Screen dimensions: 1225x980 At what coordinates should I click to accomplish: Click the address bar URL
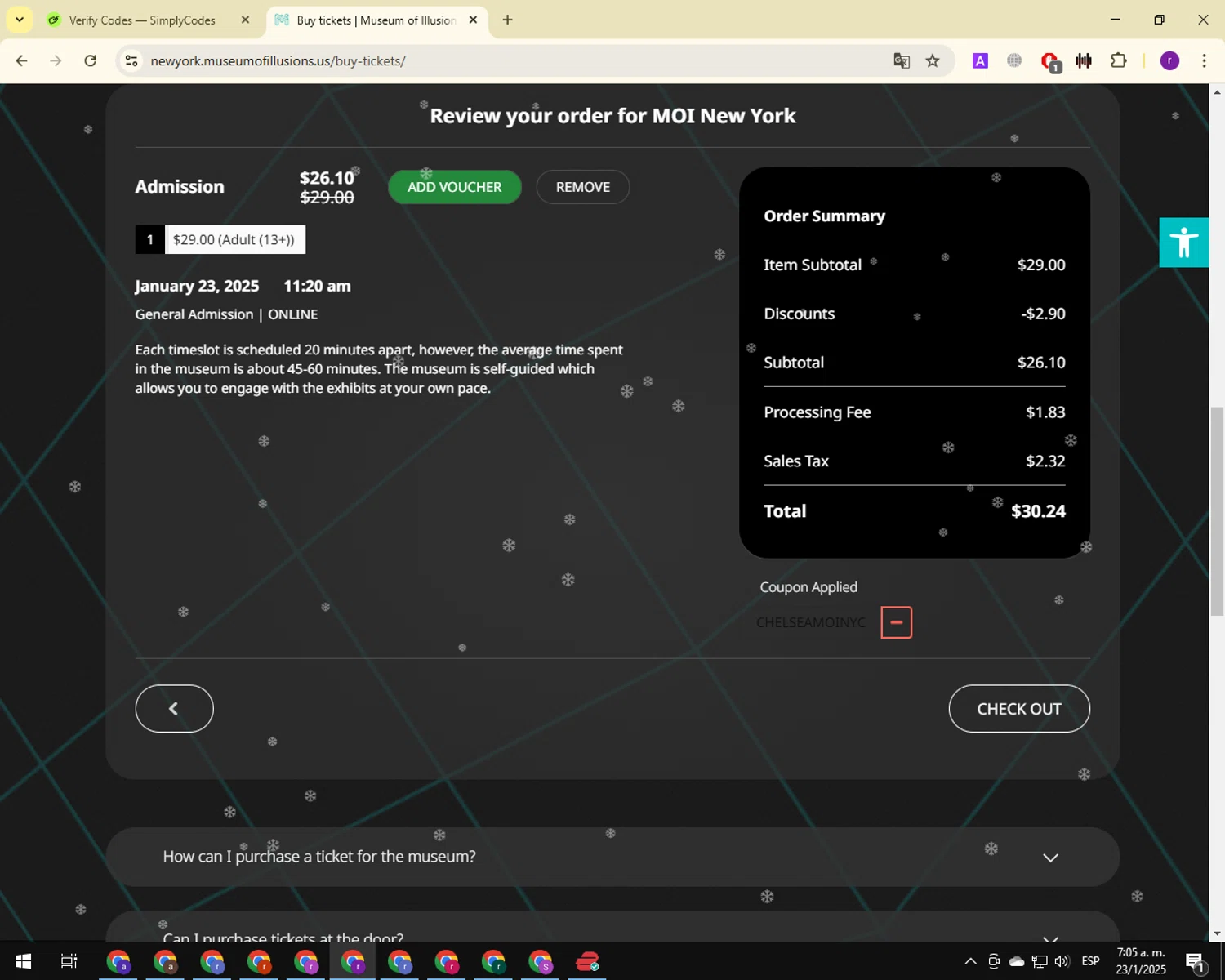(278, 60)
